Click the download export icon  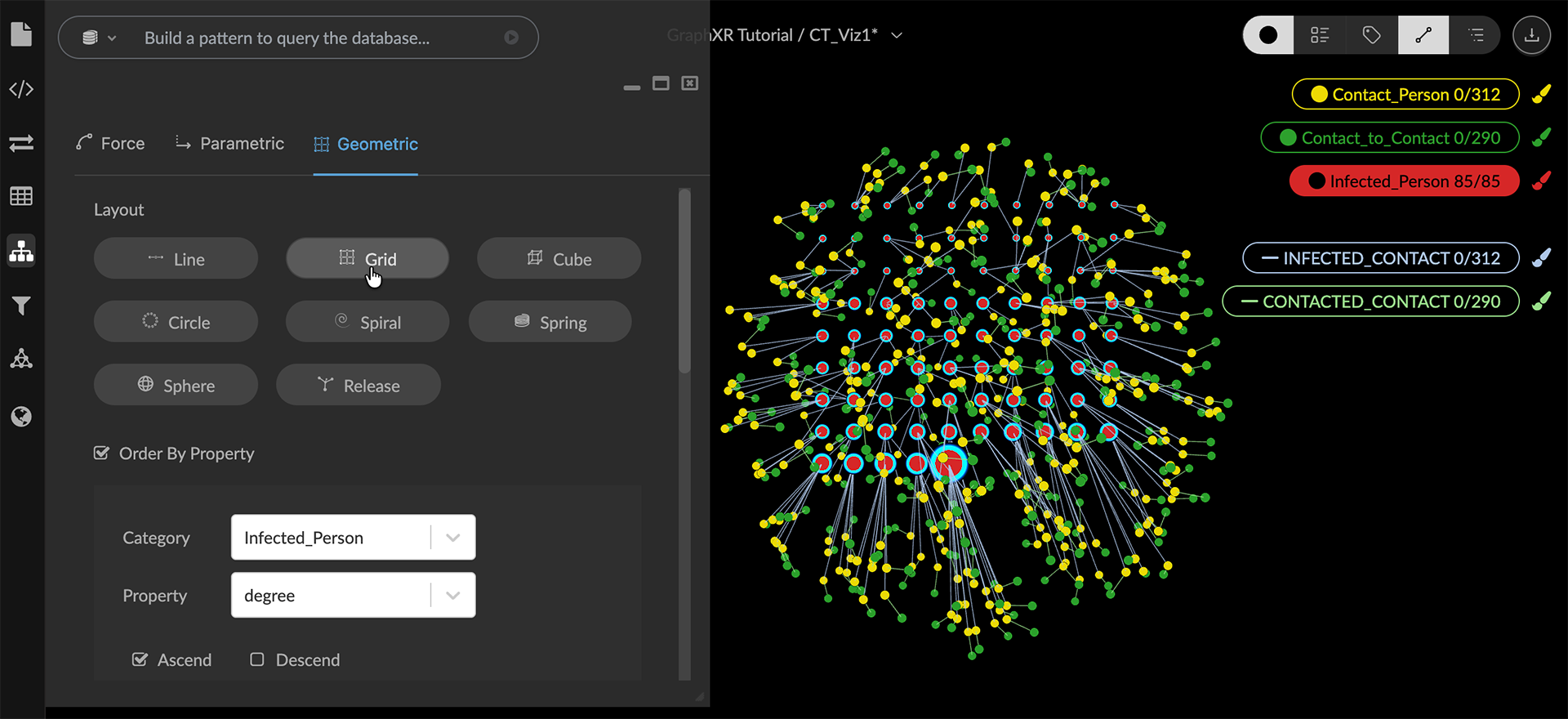click(x=1531, y=35)
